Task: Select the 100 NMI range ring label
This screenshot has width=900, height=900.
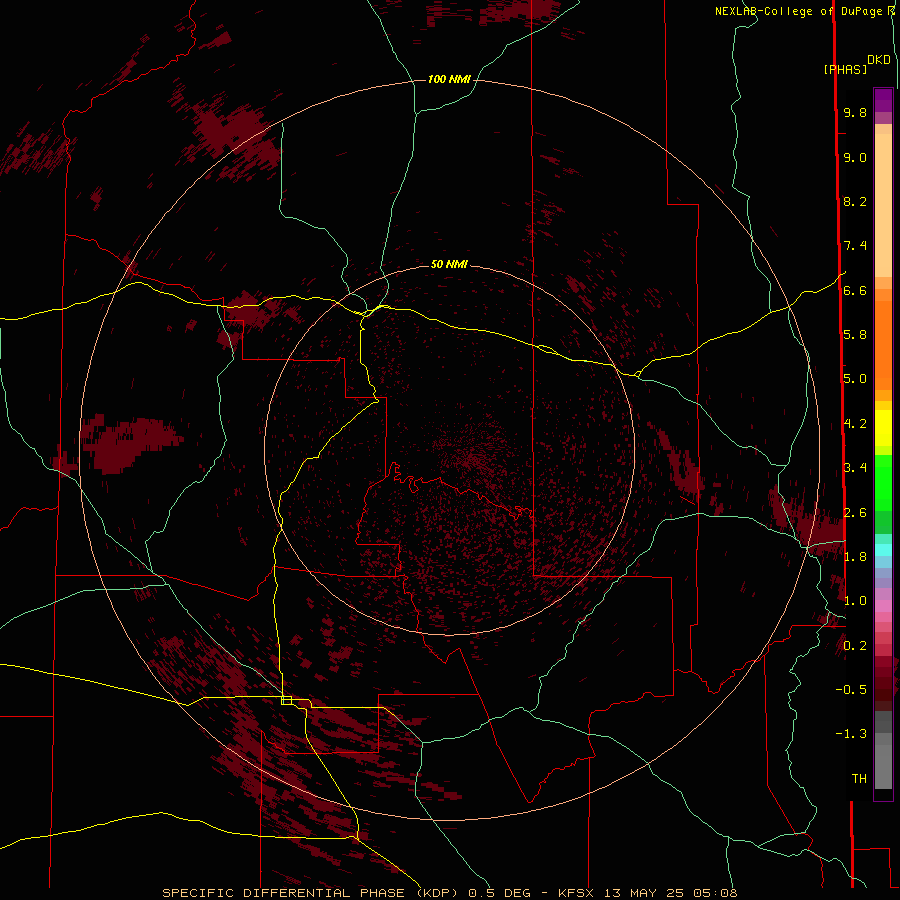Action: 449,79
